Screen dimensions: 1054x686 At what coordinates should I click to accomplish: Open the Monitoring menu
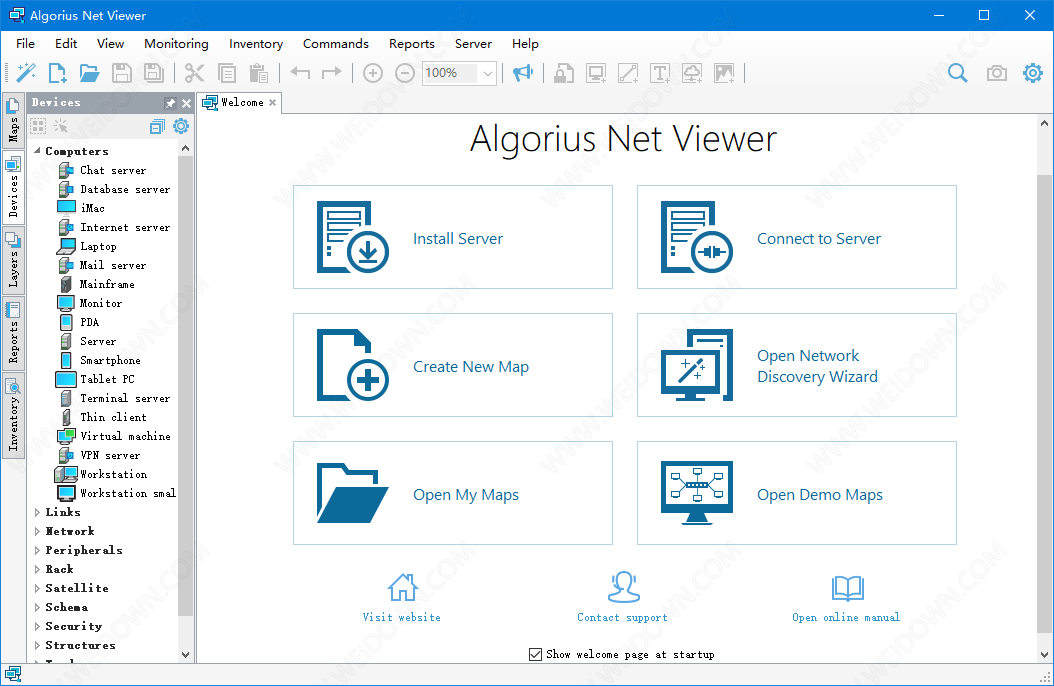(176, 44)
